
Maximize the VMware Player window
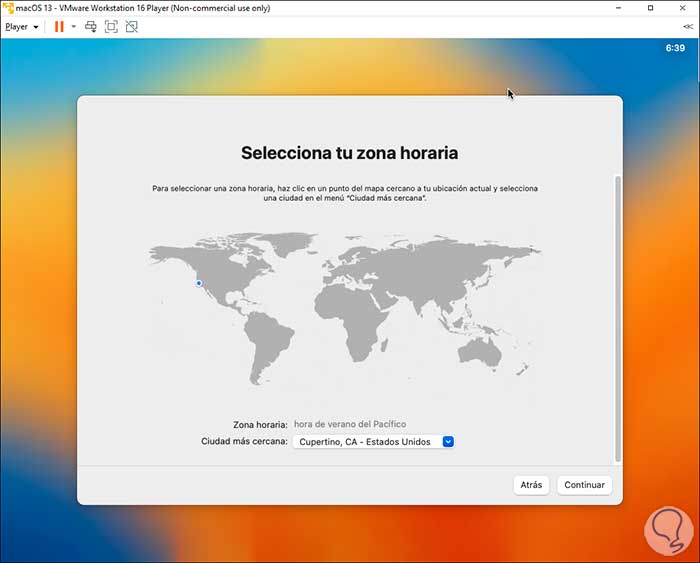pyautogui.click(x=650, y=8)
